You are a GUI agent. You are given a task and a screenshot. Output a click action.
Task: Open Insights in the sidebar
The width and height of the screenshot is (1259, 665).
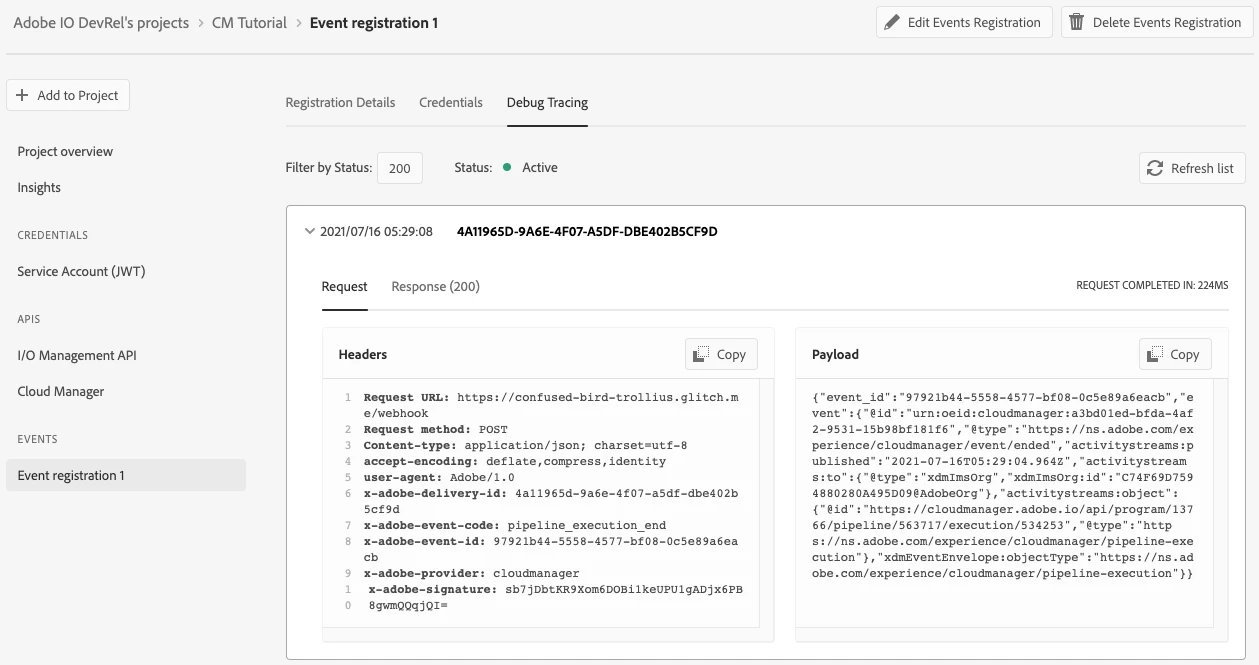tap(39, 187)
